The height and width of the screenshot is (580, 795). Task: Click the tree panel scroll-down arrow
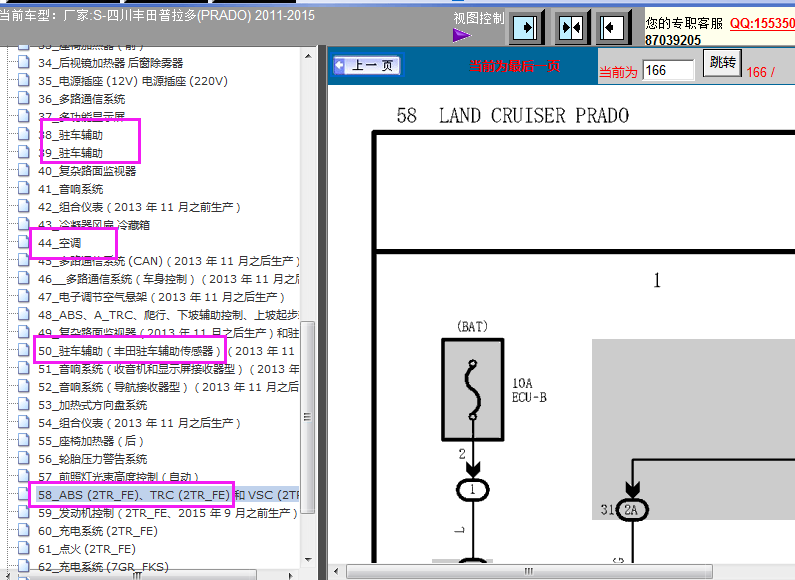(308, 560)
